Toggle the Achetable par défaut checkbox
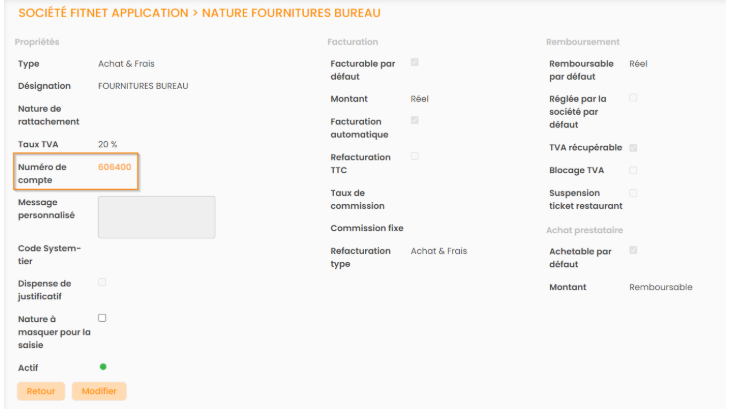Image resolution: width=730 pixels, height=414 pixels. 633,251
